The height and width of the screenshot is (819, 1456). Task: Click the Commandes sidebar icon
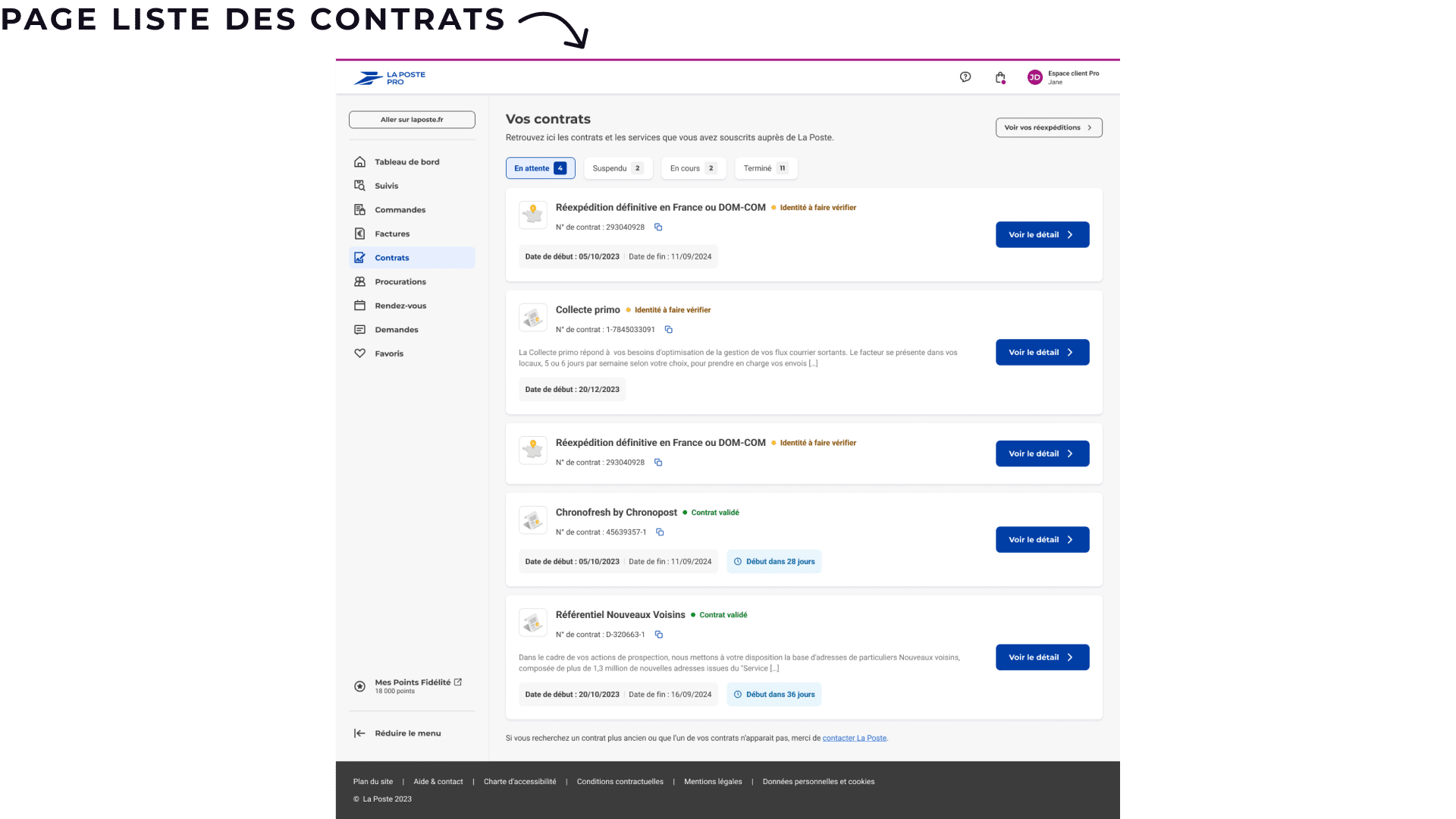coord(360,209)
